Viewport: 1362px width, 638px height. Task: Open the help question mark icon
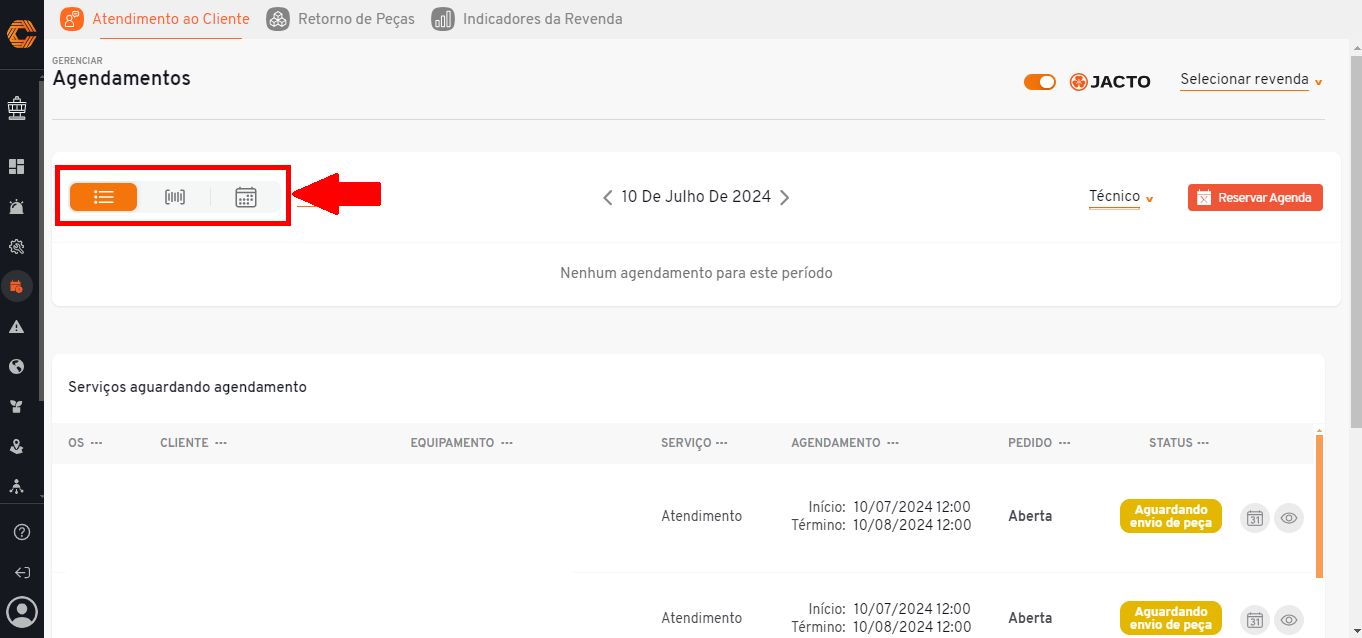click(21, 532)
